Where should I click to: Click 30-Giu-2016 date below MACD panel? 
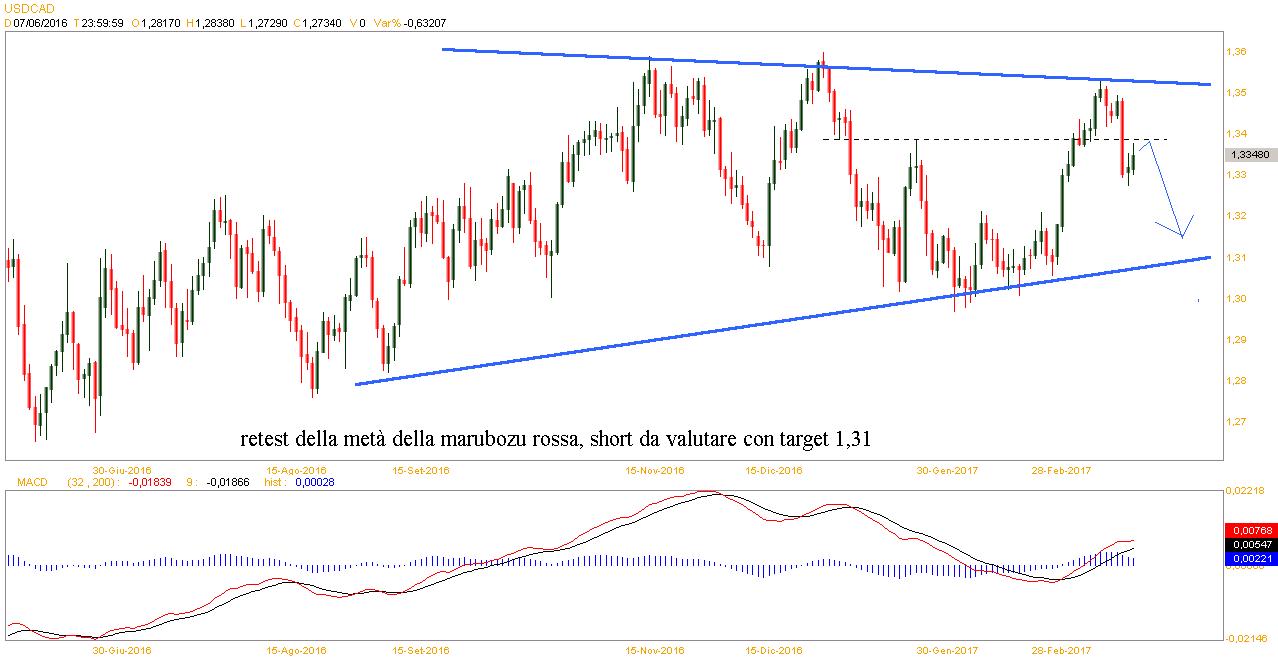[122, 651]
